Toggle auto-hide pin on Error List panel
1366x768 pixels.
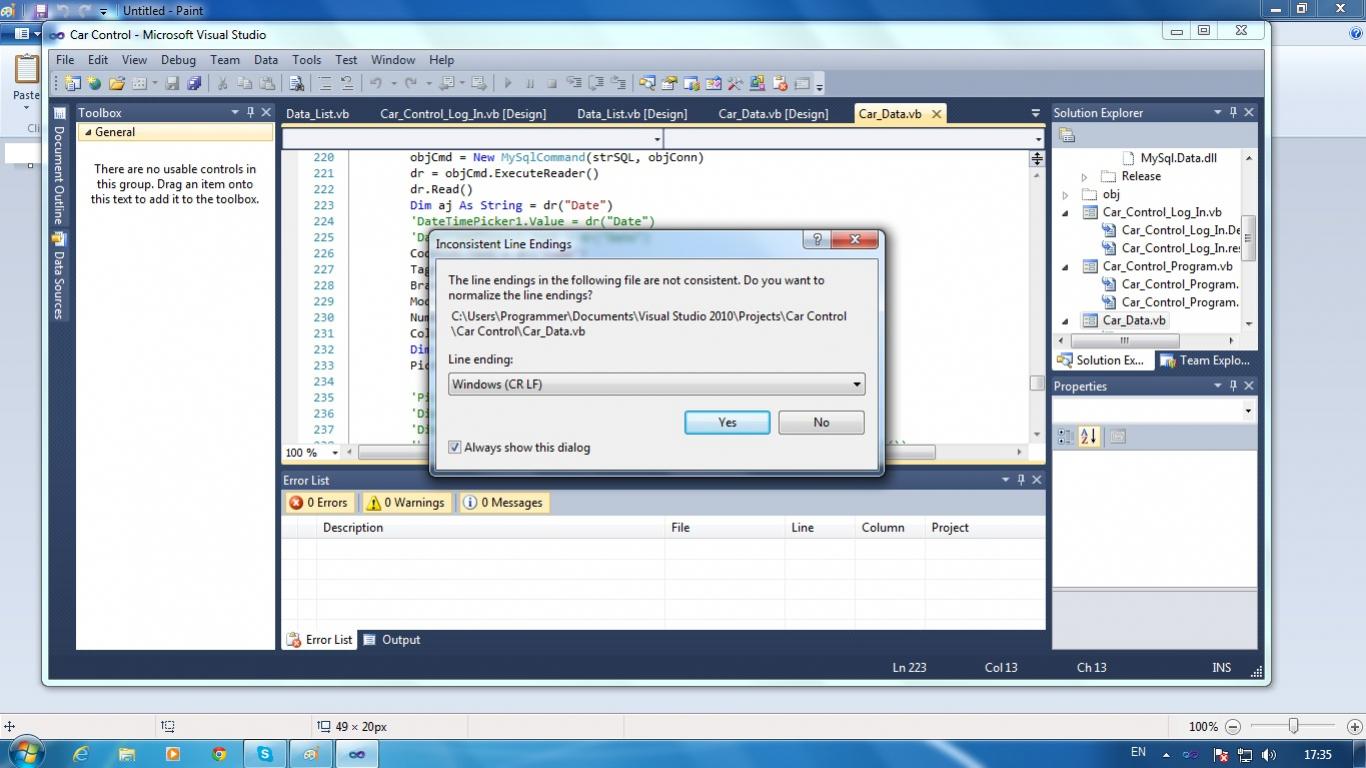tap(1021, 480)
